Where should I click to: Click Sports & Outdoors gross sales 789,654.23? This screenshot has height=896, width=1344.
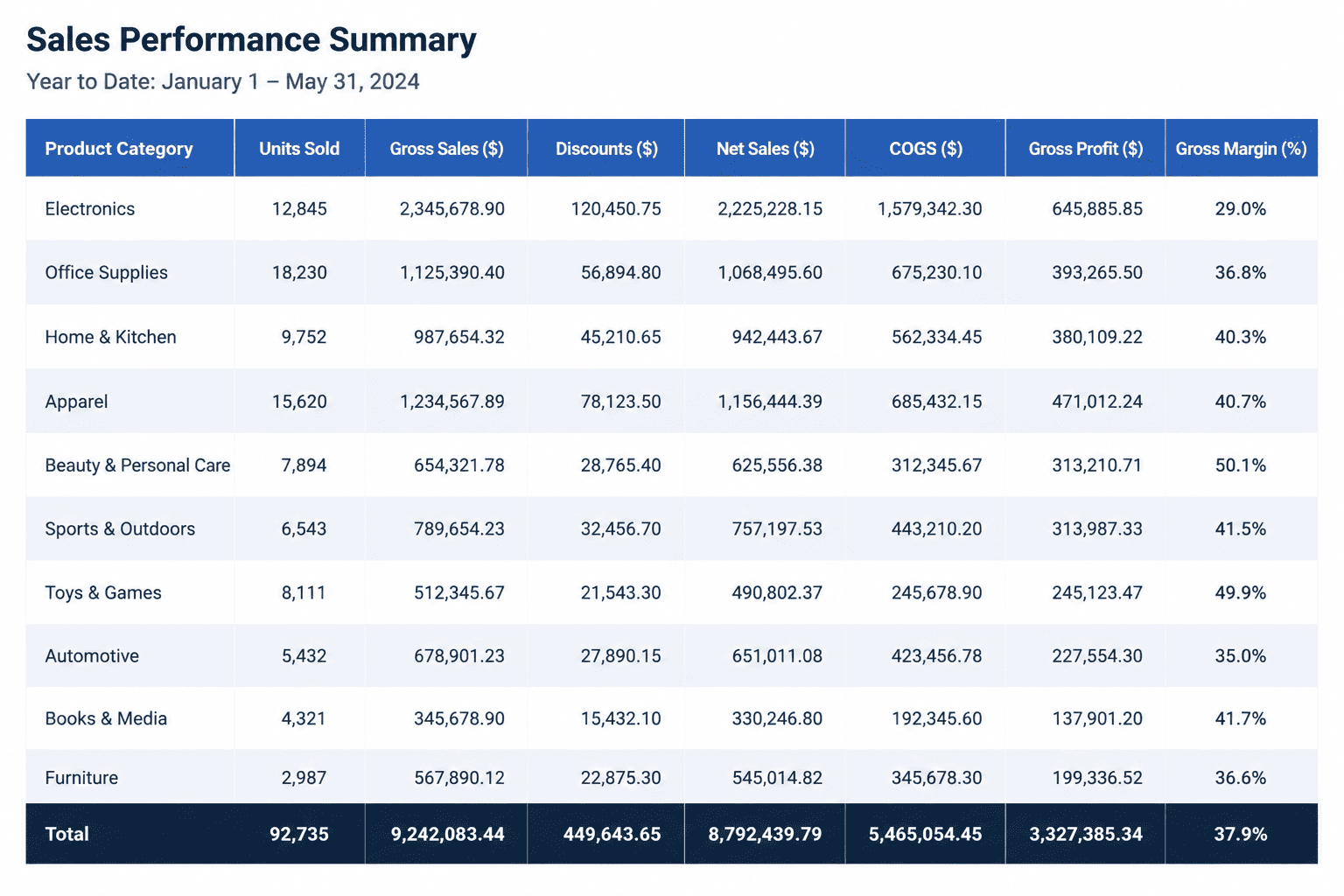(x=459, y=529)
